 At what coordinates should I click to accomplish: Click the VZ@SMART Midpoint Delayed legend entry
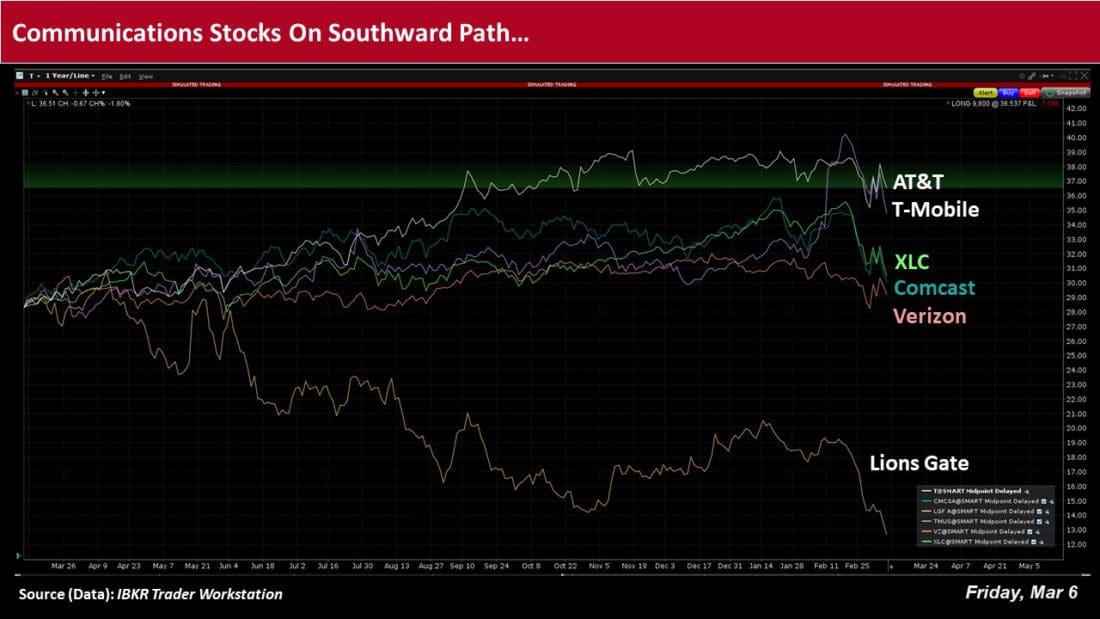tap(979, 532)
